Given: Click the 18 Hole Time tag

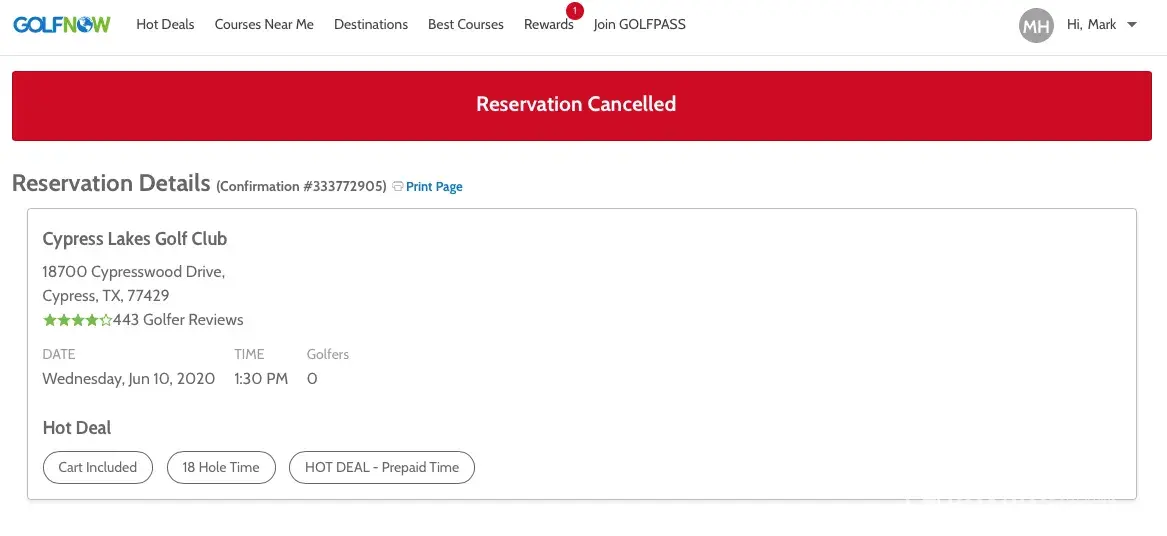Looking at the screenshot, I should click(x=221, y=467).
